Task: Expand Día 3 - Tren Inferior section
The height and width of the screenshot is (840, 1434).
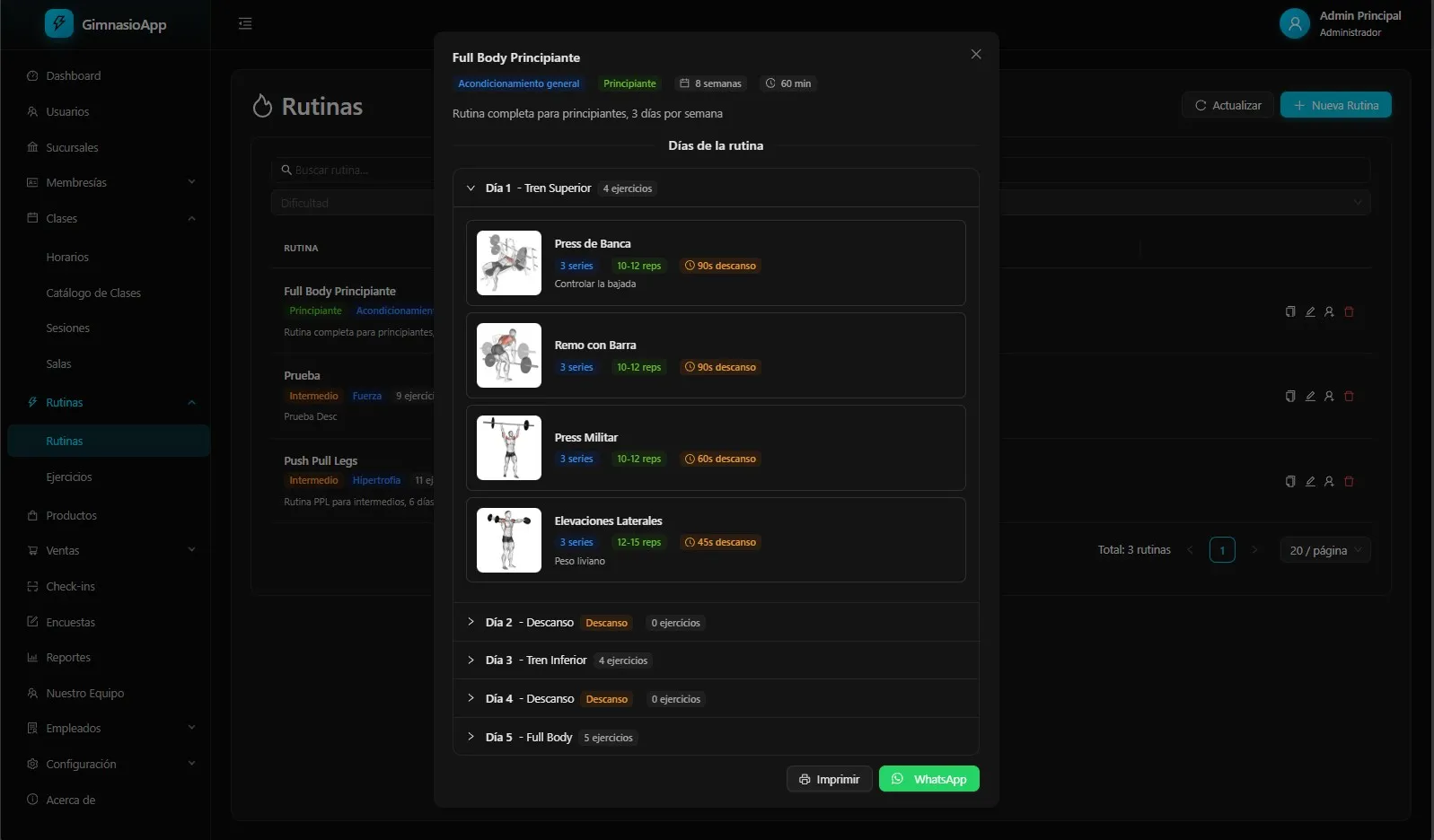Action: coord(716,661)
